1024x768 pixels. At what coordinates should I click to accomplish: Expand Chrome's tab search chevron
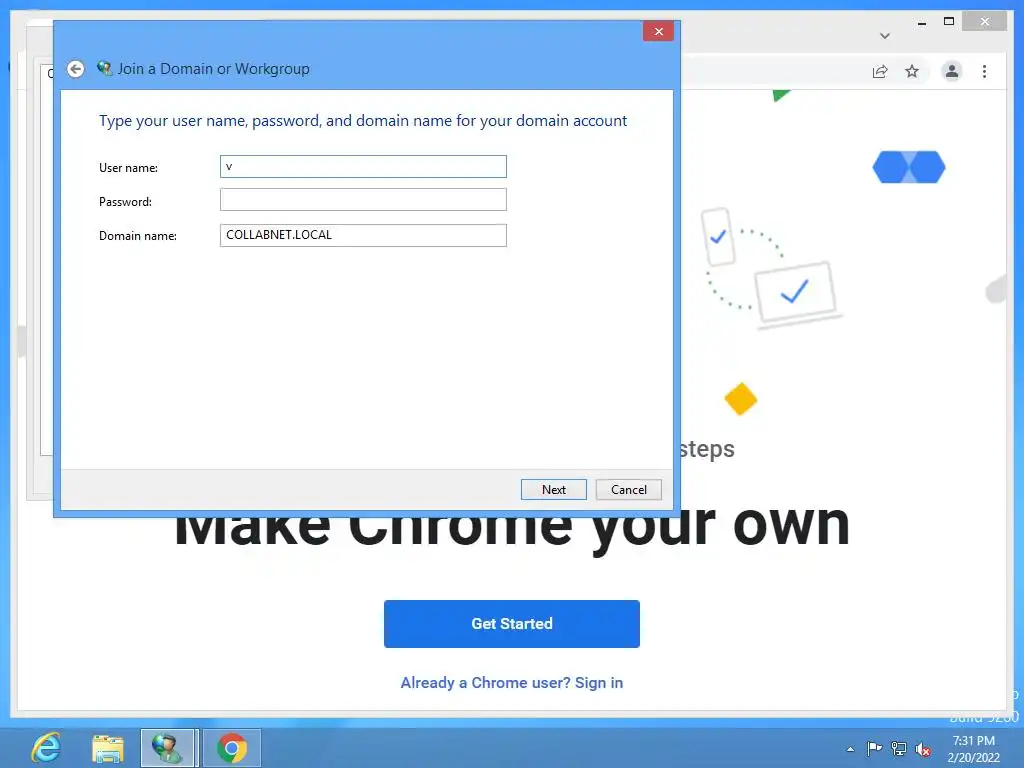(884, 36)
